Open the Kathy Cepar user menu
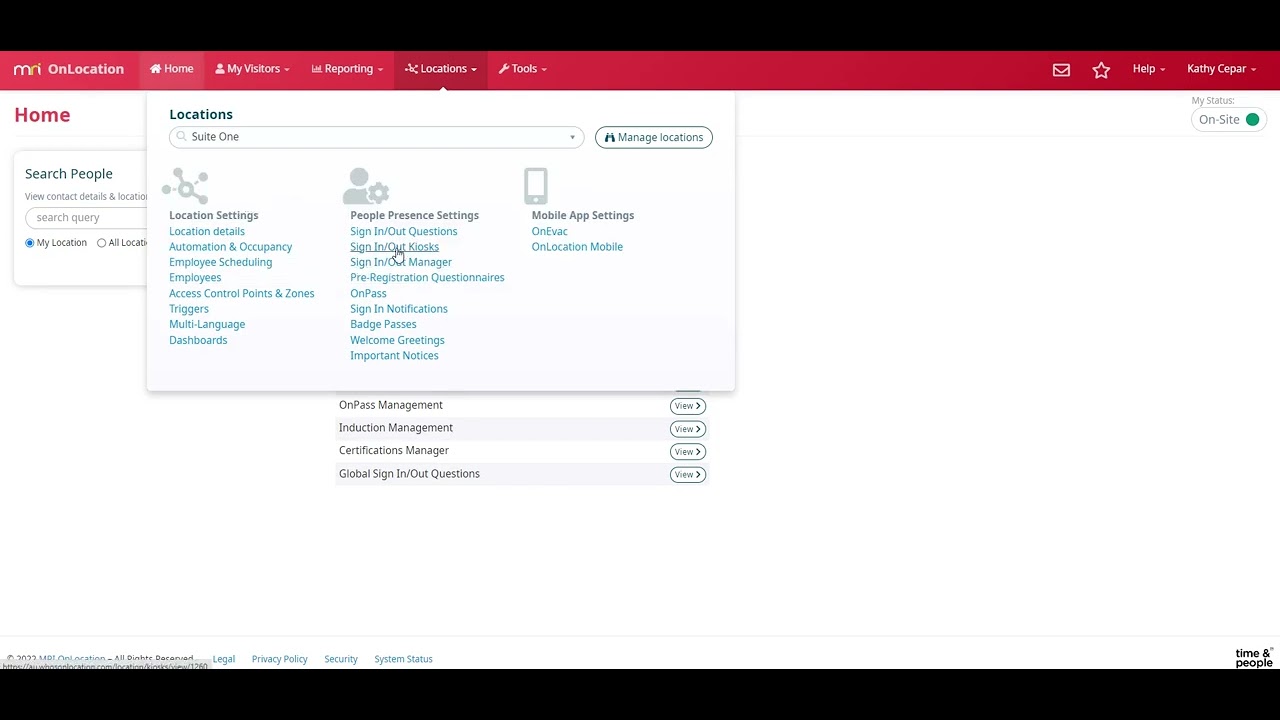This screenshot has height=720, width=1280. 1221,69
